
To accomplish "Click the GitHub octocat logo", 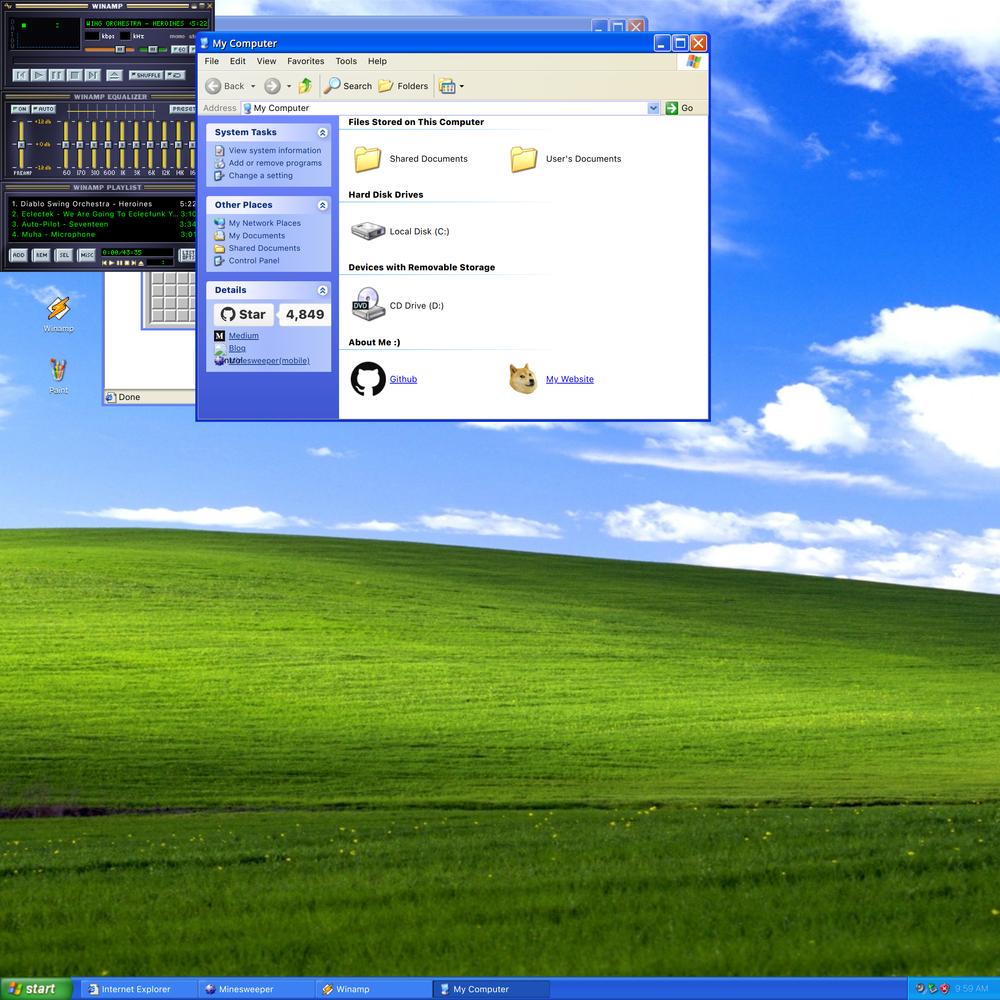I will [368, 379].
